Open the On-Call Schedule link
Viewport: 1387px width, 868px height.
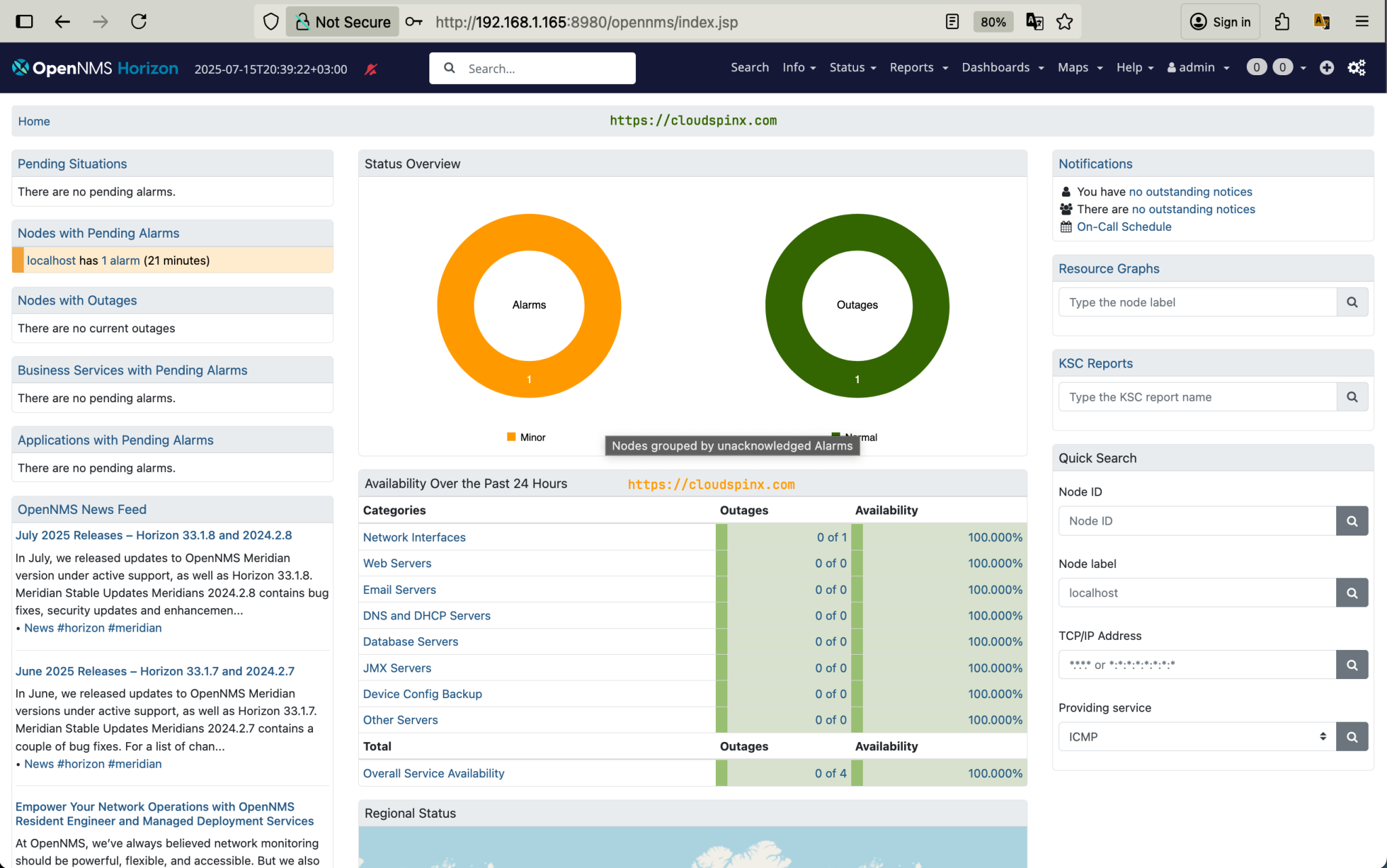click(1124, 227)
